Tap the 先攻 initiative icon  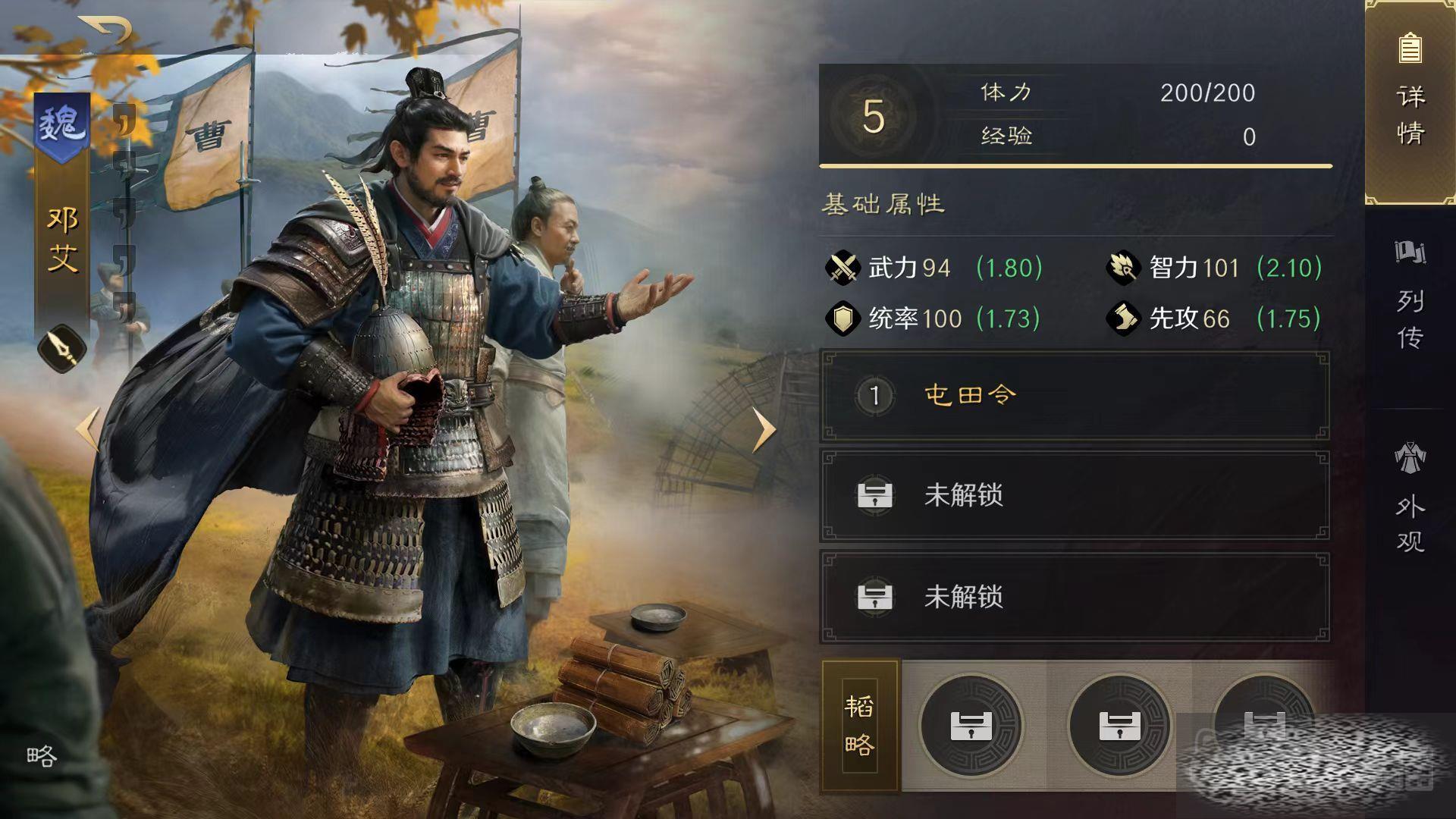[x=1123, y=318]
